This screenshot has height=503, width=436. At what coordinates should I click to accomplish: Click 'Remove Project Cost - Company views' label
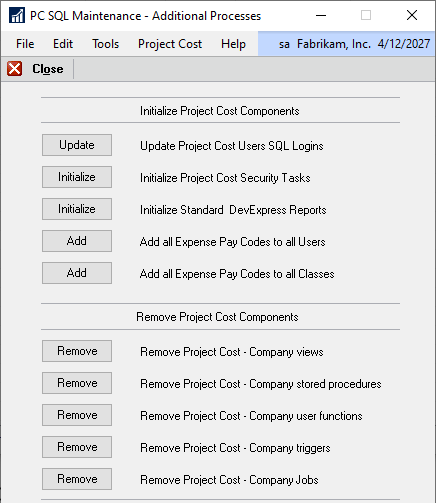(x=232, y=352)
